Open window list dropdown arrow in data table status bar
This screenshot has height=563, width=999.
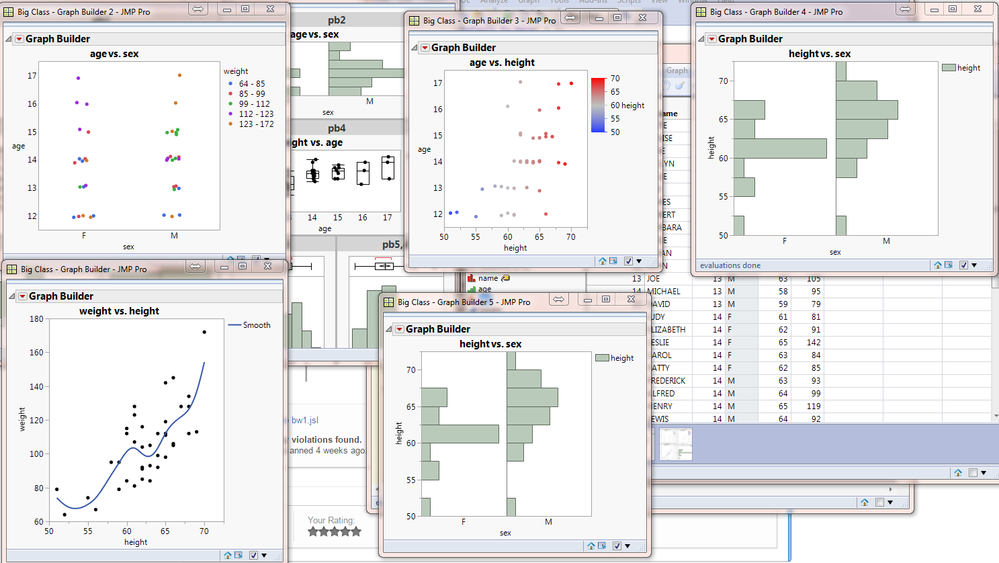coord(983,473)
